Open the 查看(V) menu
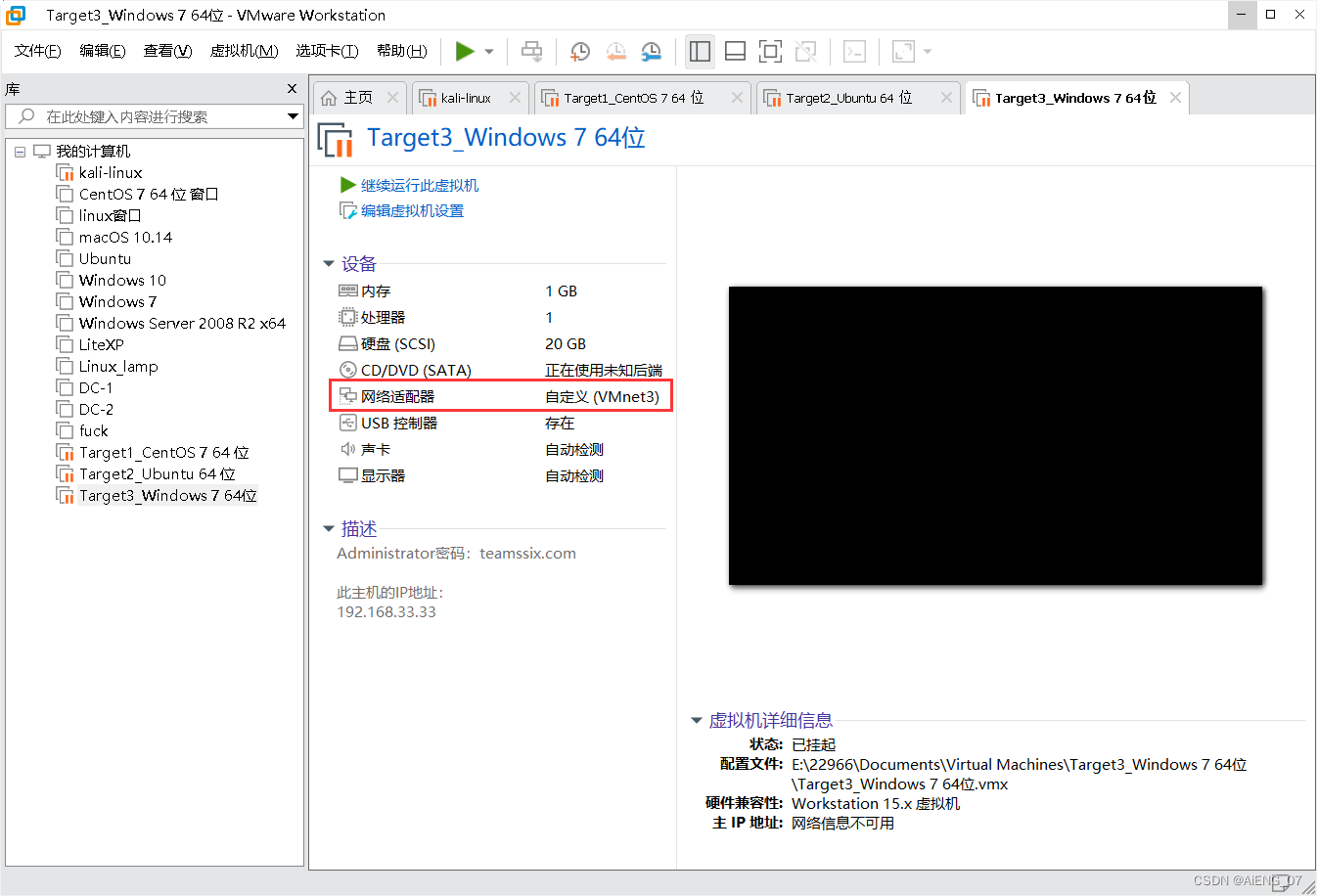The height and width of the screenshot is (896, 1317). (x=167, y=51)
